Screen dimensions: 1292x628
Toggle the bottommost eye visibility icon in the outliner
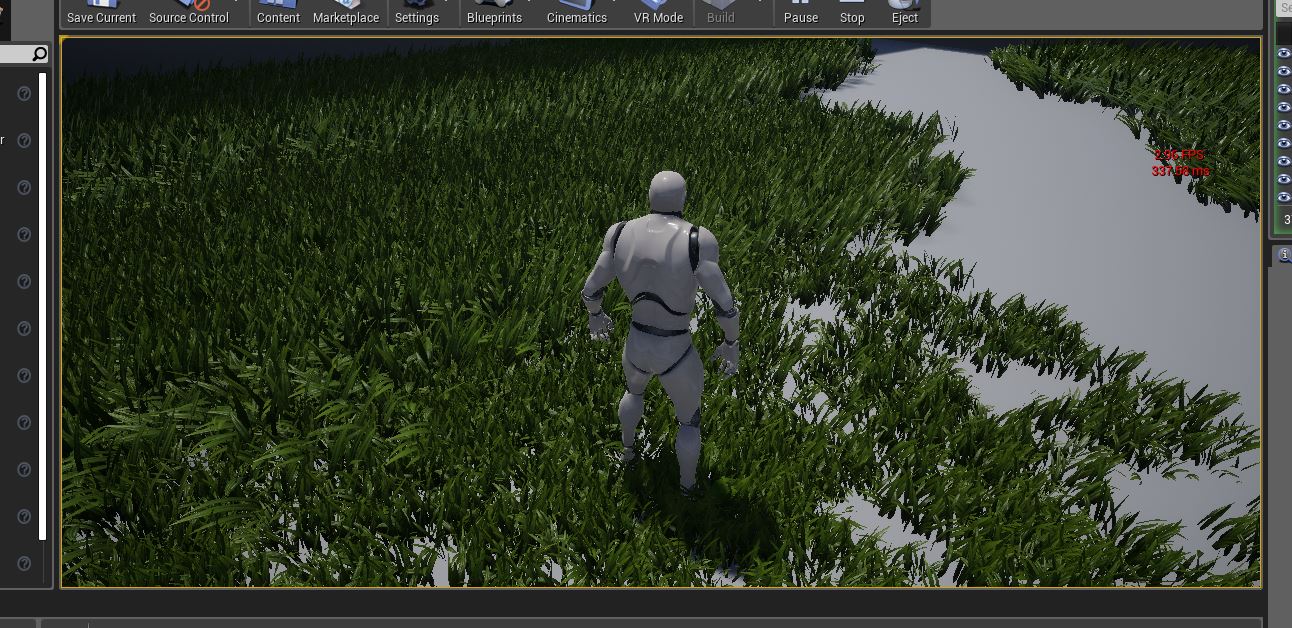[1284, 198]
